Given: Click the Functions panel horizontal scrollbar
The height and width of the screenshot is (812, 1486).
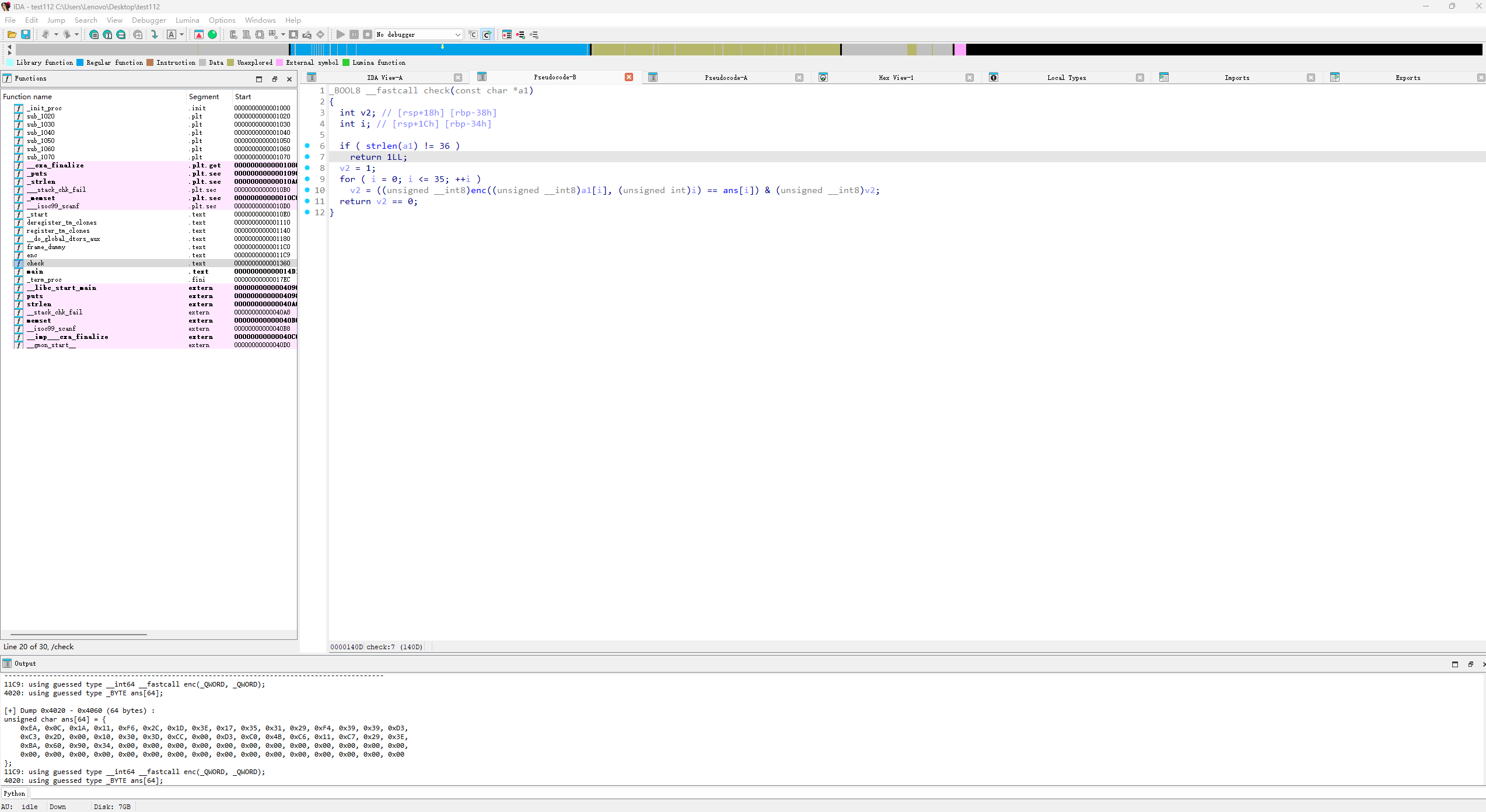Looking at the screenshot, I should (x=79, y=634).
